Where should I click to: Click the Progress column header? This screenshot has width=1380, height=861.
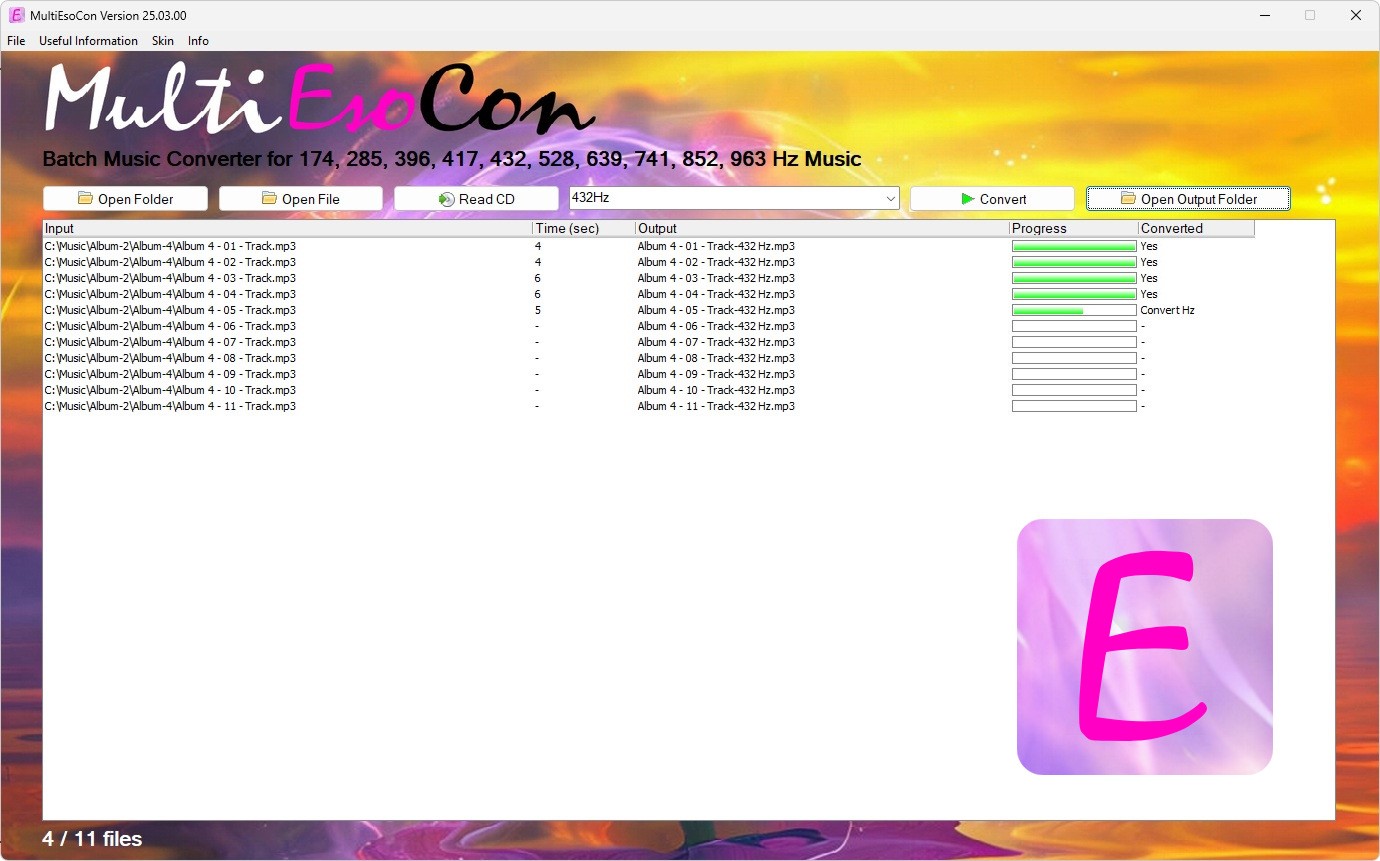(1073, 228)
